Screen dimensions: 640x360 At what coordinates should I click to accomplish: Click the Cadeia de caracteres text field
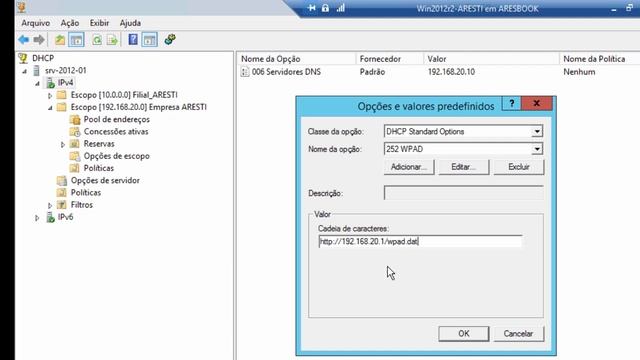click(420, 241)
